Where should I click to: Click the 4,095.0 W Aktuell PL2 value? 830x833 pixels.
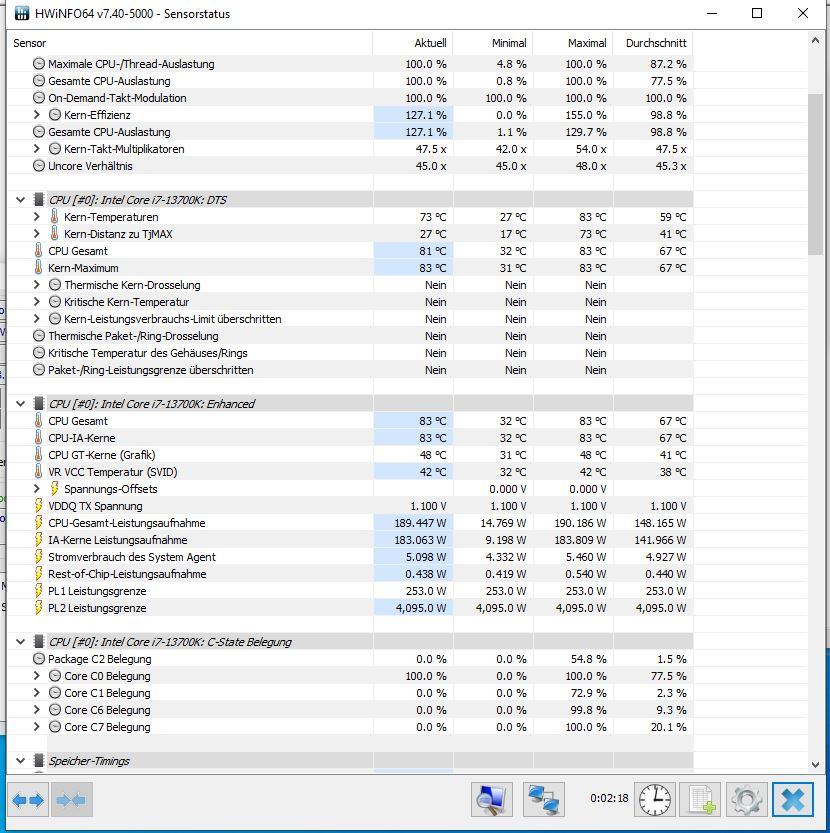(x=421, y=608)
